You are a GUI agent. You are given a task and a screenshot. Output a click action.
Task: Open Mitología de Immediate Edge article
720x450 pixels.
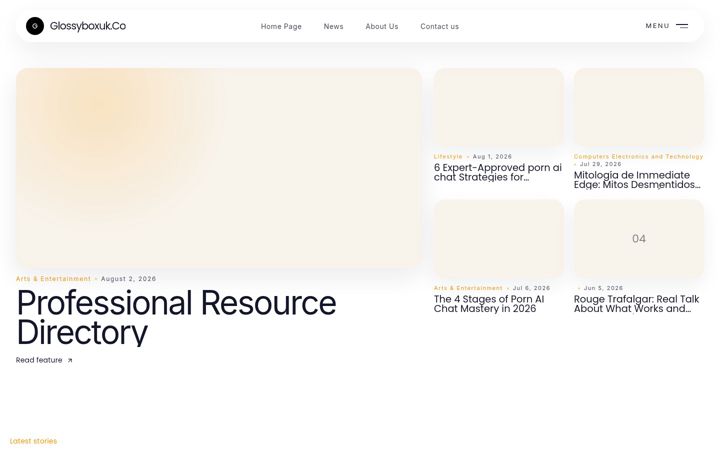click(x=637, y=180)
